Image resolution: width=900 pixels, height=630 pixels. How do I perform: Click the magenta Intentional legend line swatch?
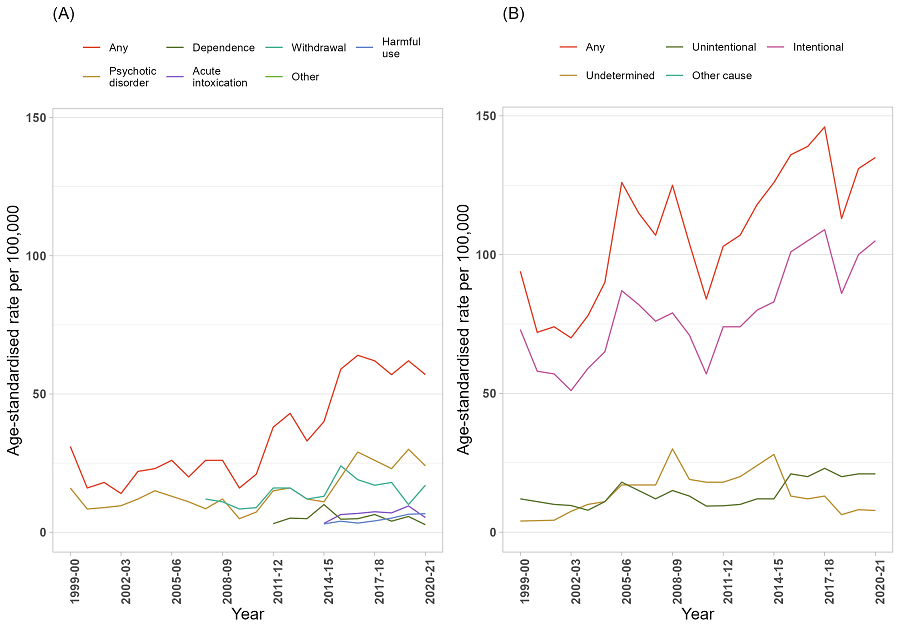point(775,47)
